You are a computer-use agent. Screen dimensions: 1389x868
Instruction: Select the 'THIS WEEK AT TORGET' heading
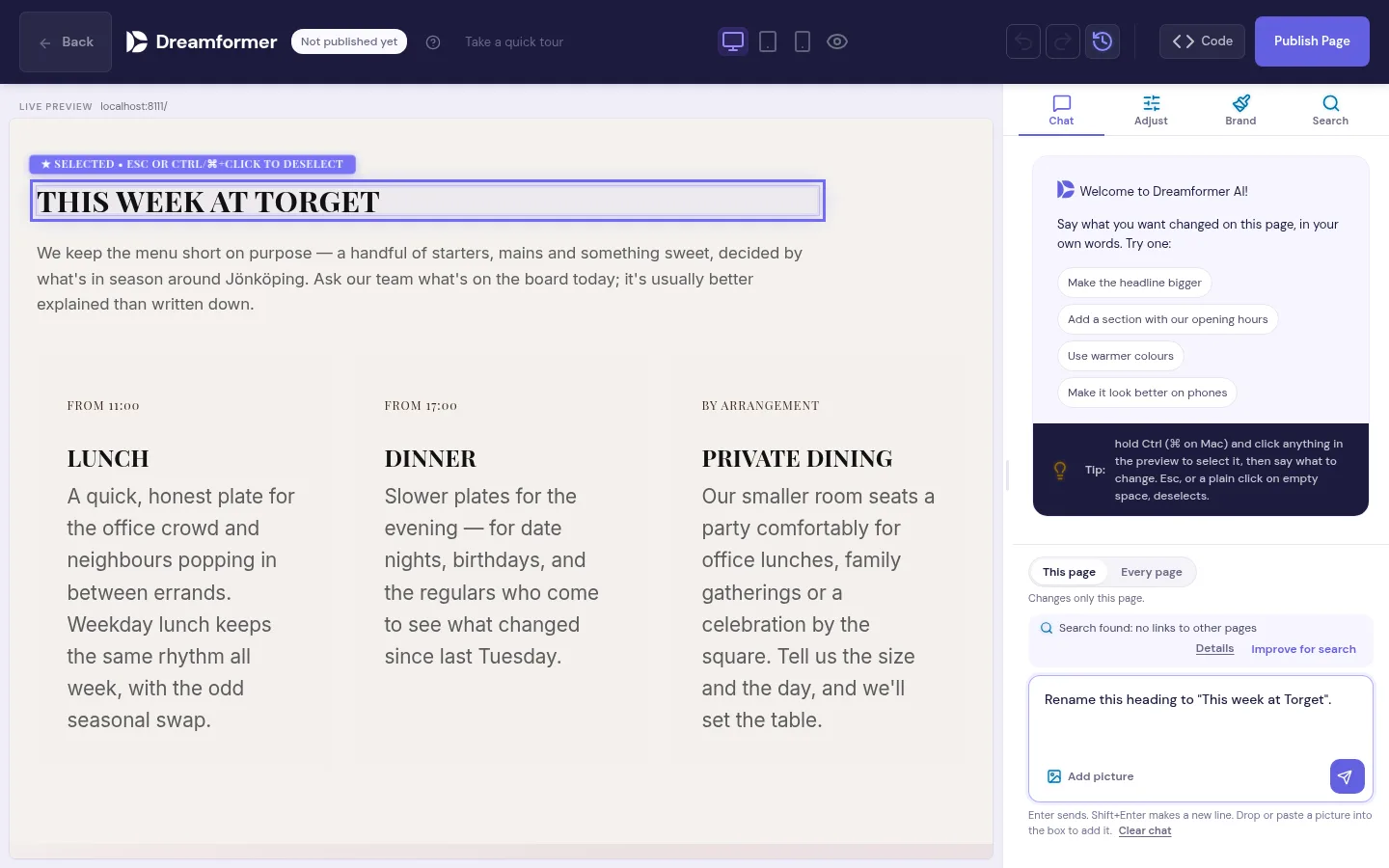pos(427,201)
